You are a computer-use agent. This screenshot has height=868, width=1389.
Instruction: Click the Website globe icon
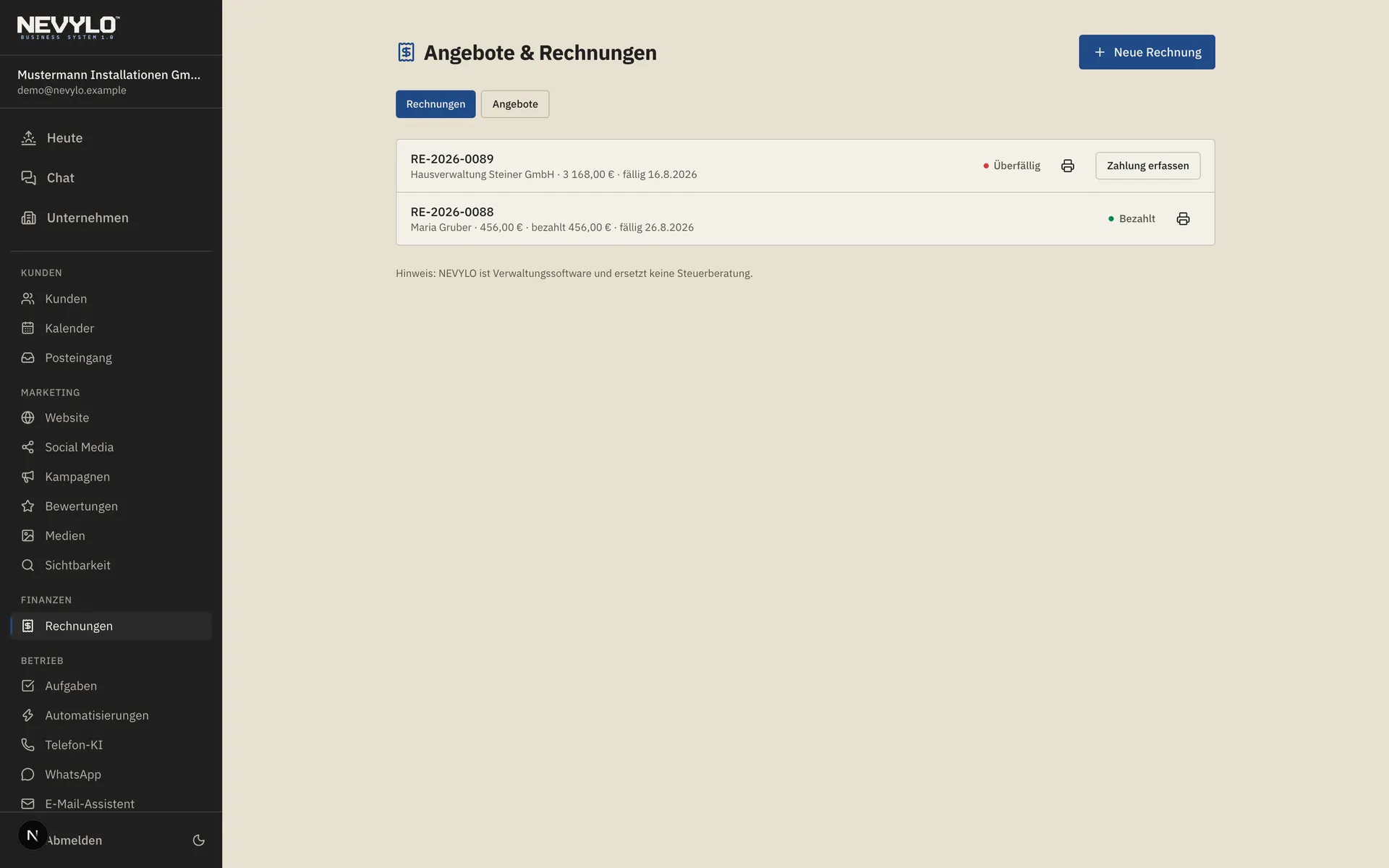pos(27,417)
